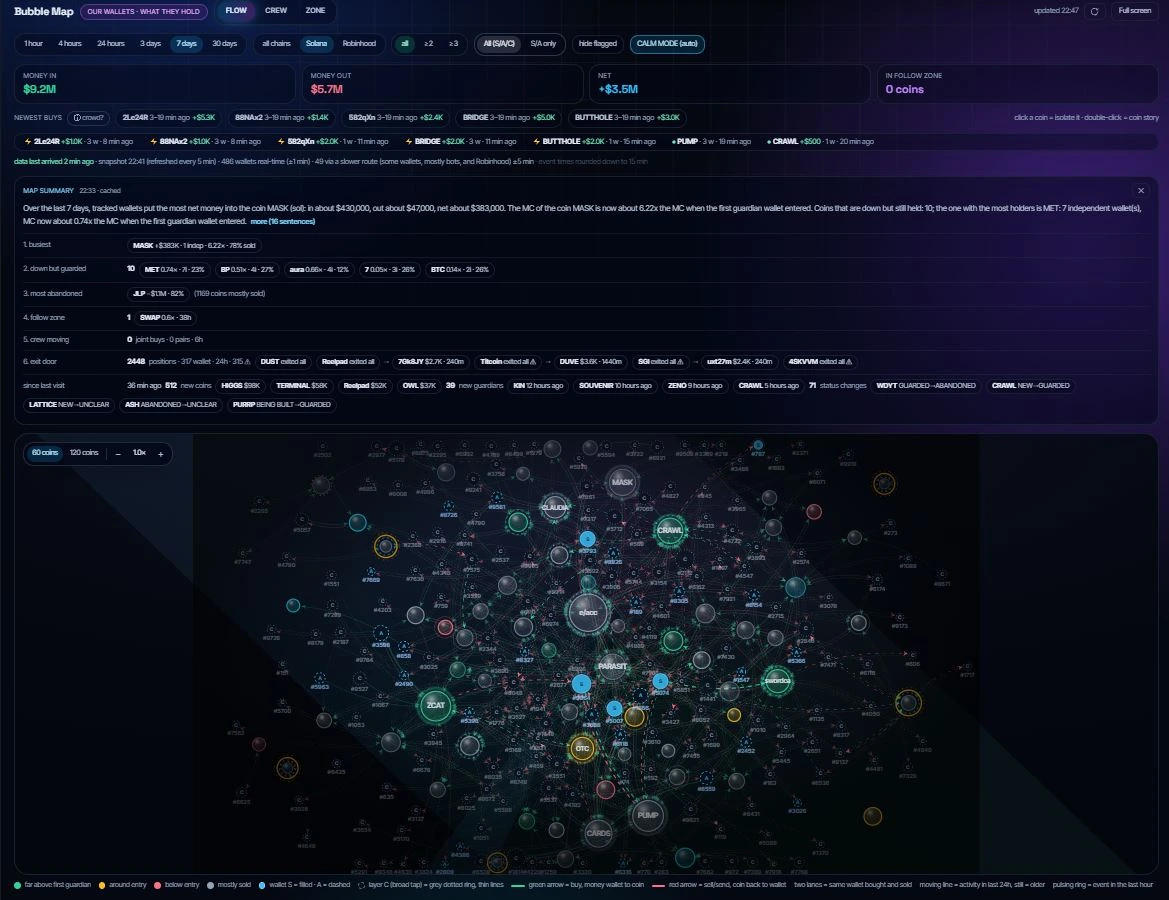Click WDYT GUARDED→ABANDONED status chip
This screenshot has width=1169, height=900.
tap(926, 386)
